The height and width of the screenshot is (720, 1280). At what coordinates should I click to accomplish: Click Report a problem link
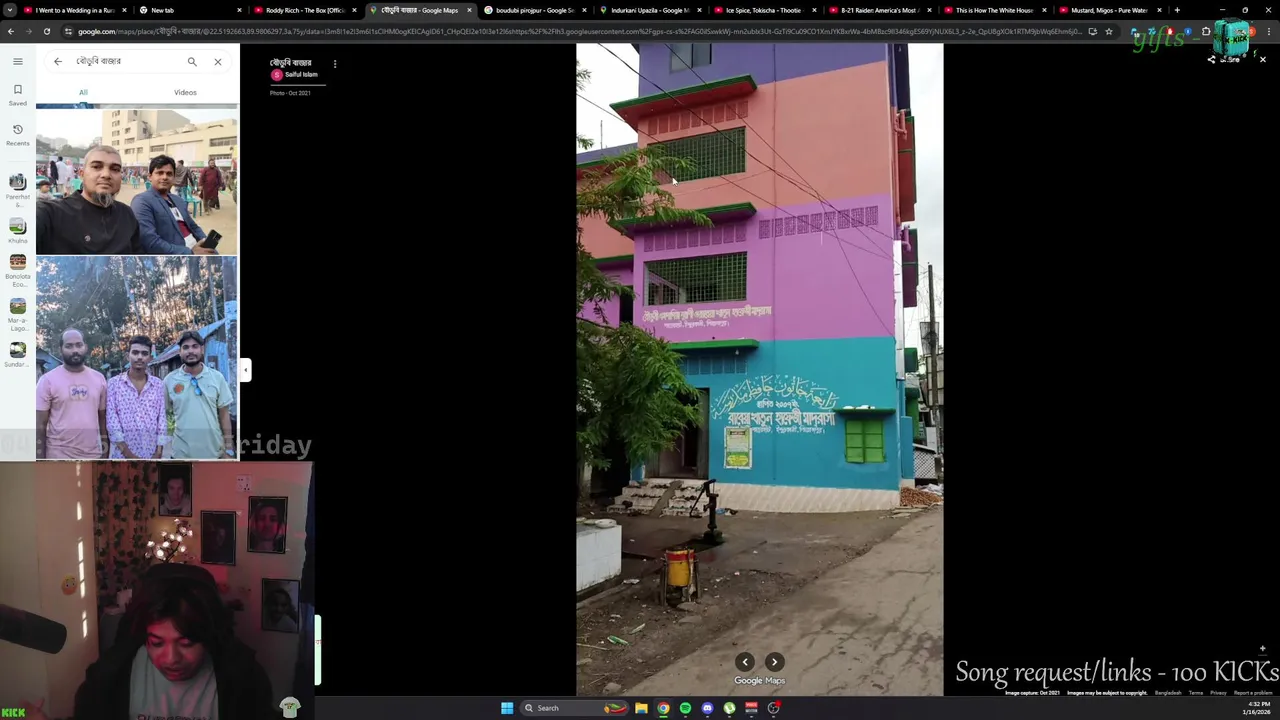click(1253, 693)
